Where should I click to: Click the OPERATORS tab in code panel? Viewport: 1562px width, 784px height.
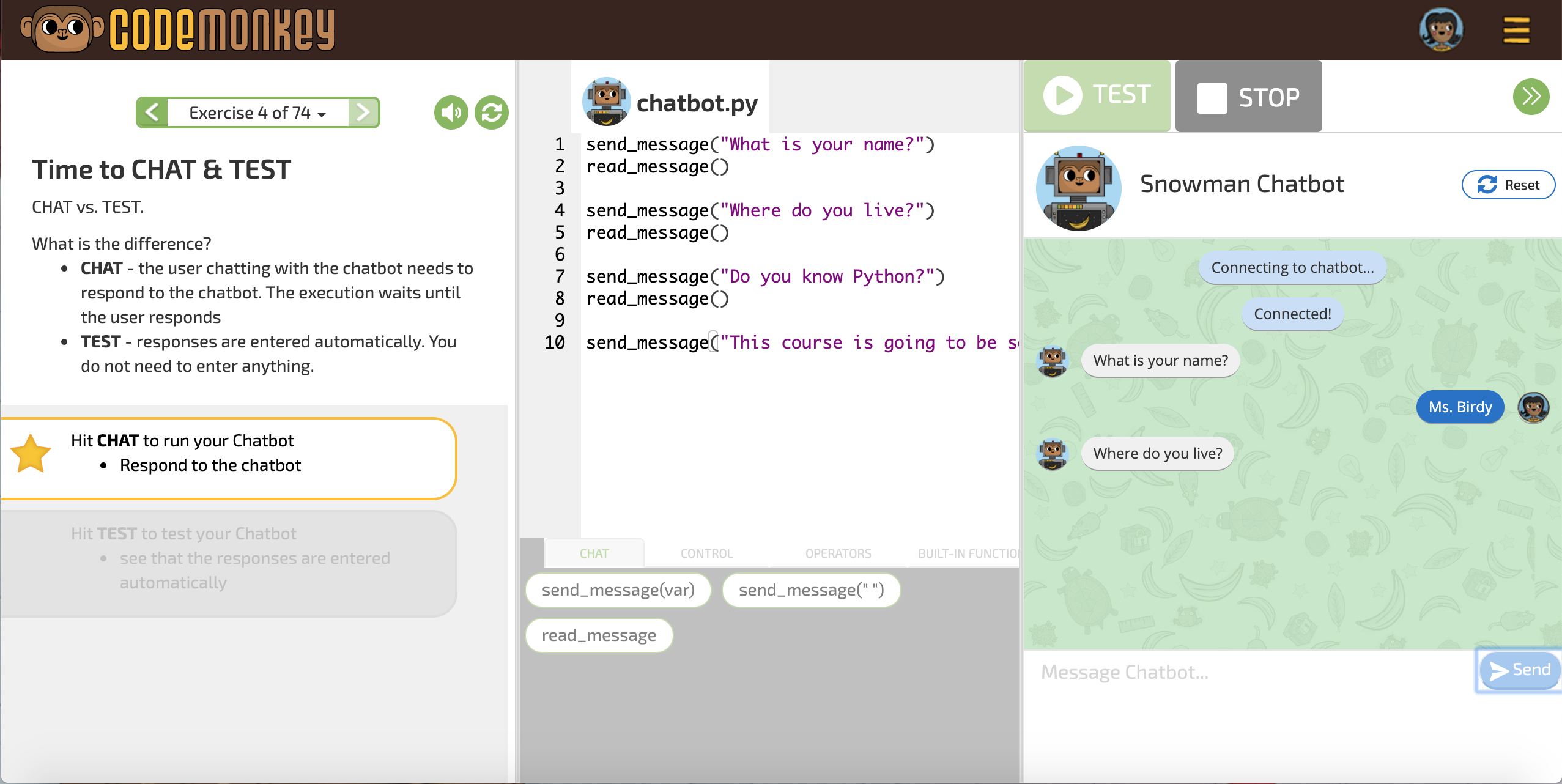pyautogui.click(x=837, y=553)
